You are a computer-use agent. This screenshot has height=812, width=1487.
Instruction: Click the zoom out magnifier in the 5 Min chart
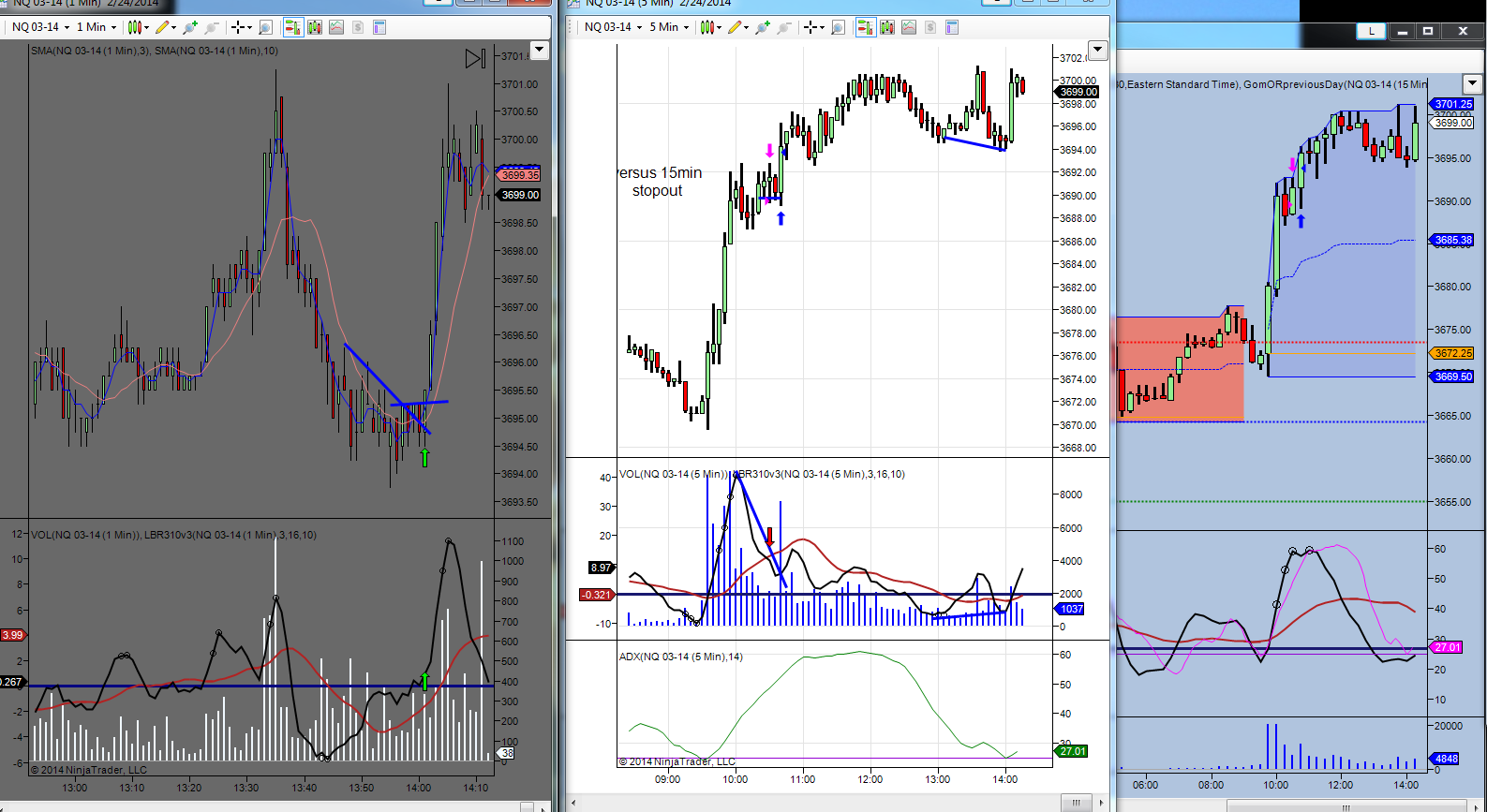784,27
